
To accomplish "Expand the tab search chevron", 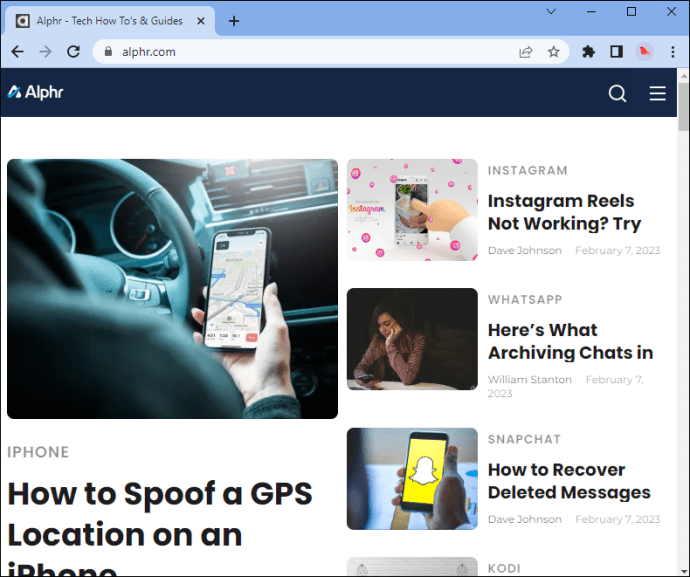I will click(x=551, y=11).
